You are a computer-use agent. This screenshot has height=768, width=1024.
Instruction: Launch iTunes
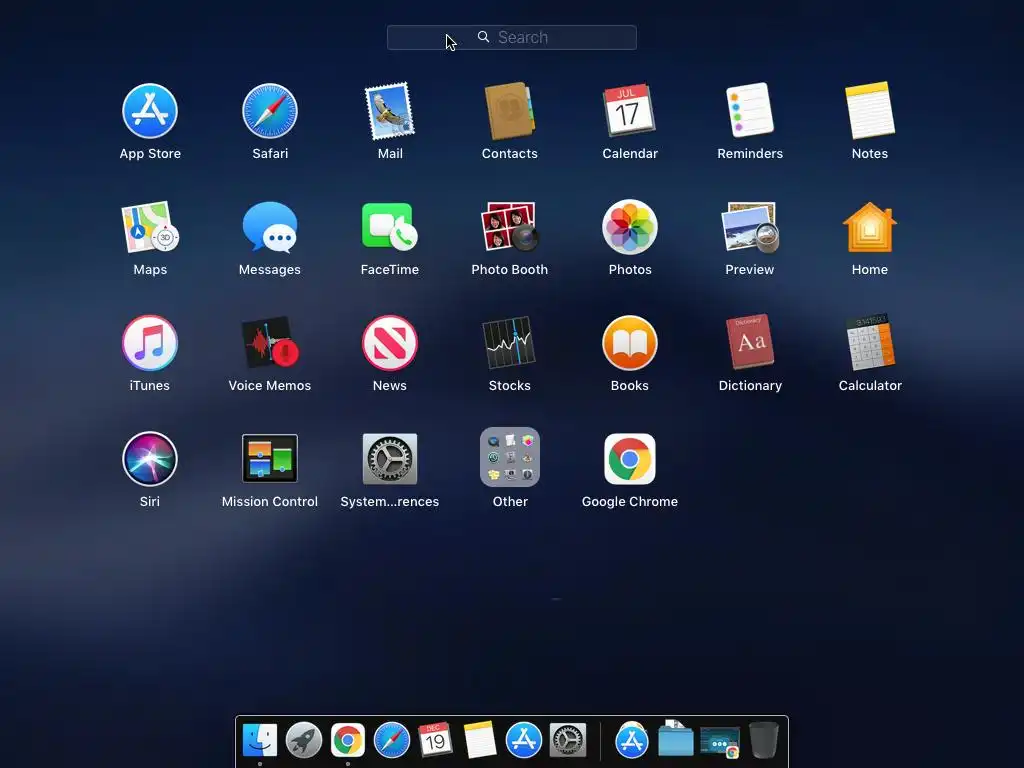150,343
